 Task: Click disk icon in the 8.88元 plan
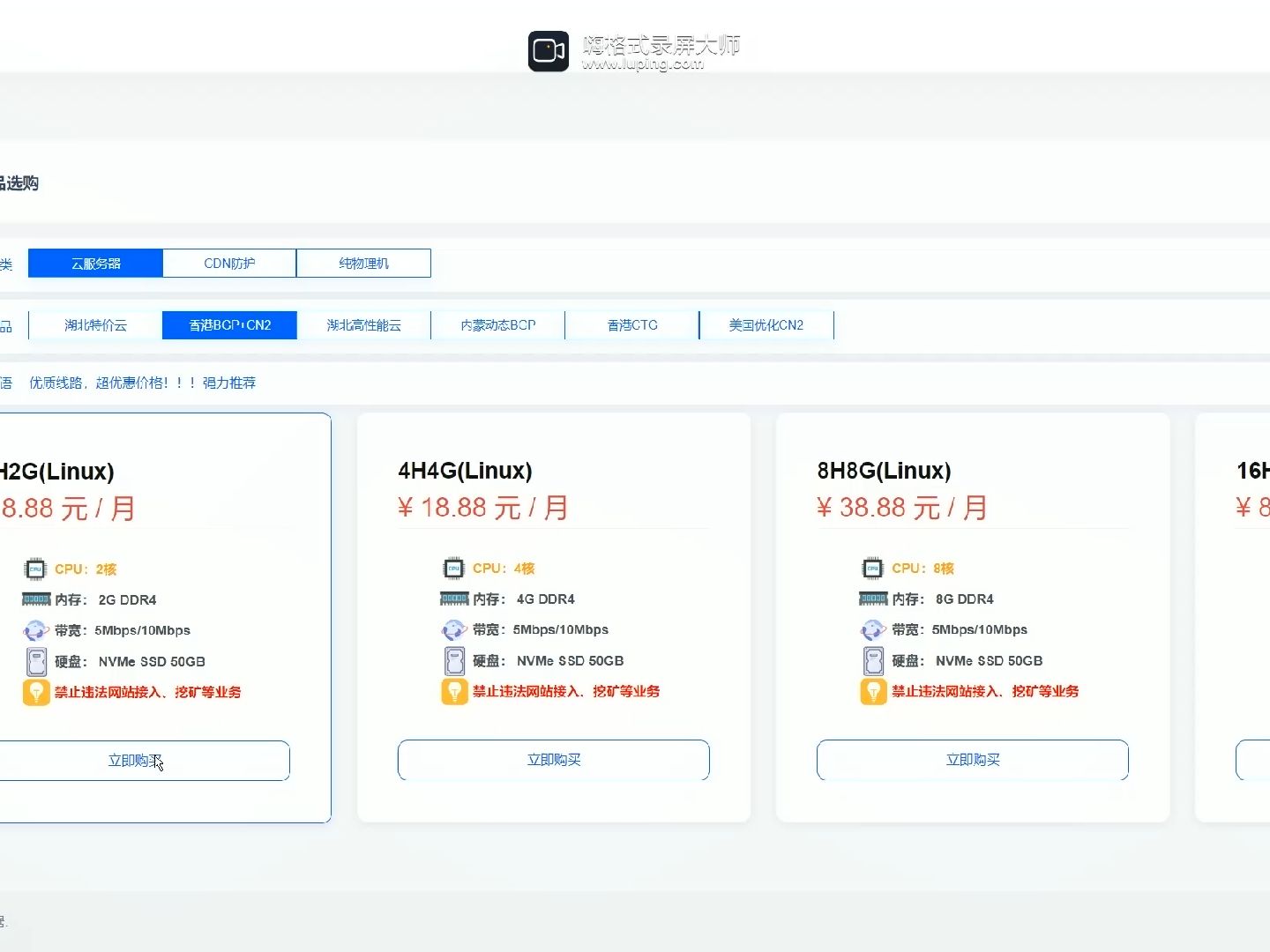click(x=36, y=661)
